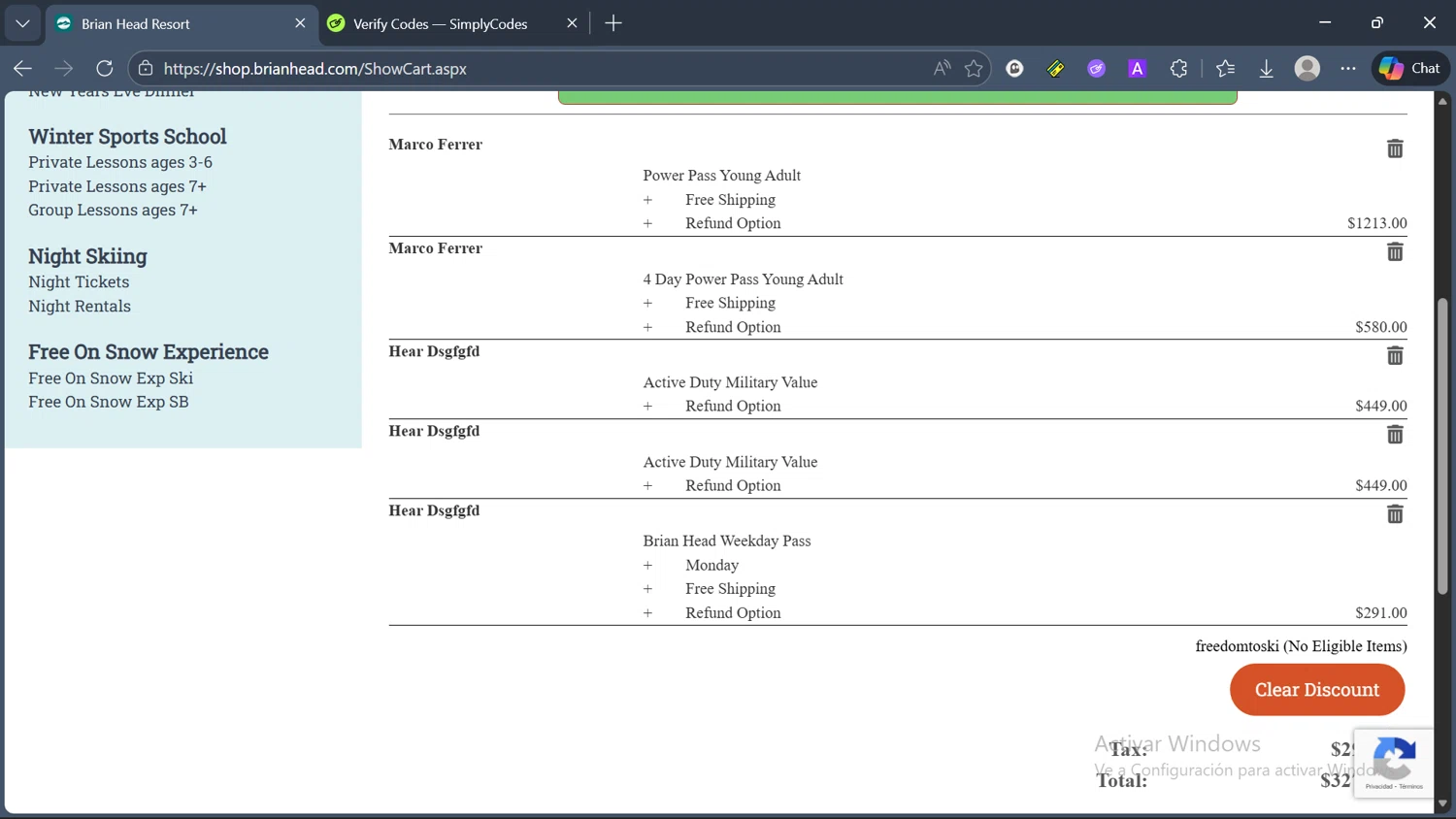1456x819 pixels.
Task: Click the scrollbar up arrow
Action: click(1442, 101)
